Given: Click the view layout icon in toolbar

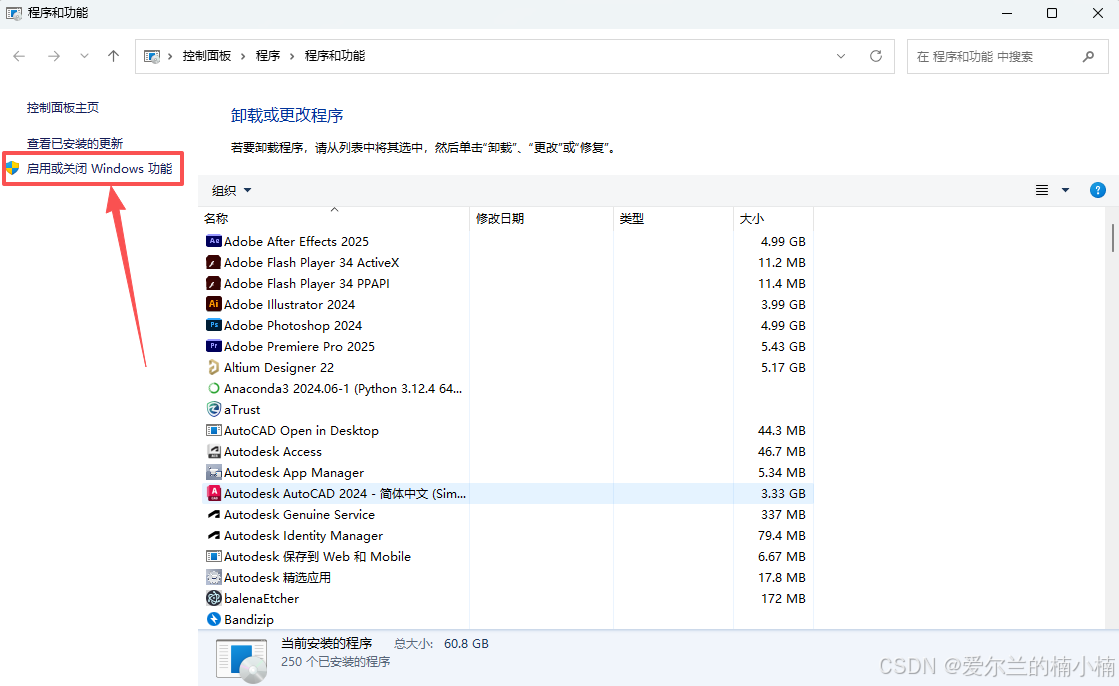Looking at the screenshot, I should tap(1042, 190).
